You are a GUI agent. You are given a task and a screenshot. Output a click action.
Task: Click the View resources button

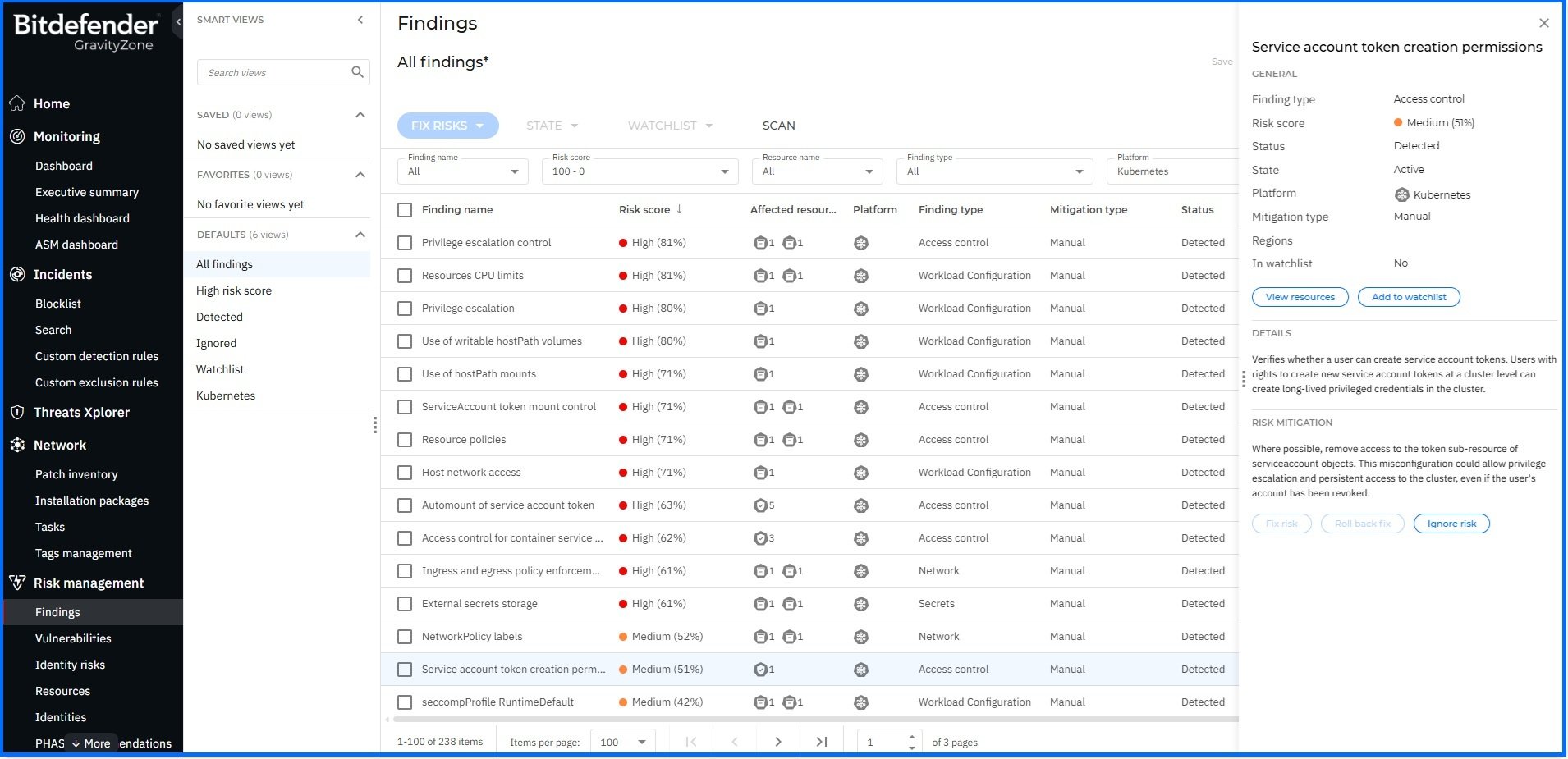point(1300,297)
